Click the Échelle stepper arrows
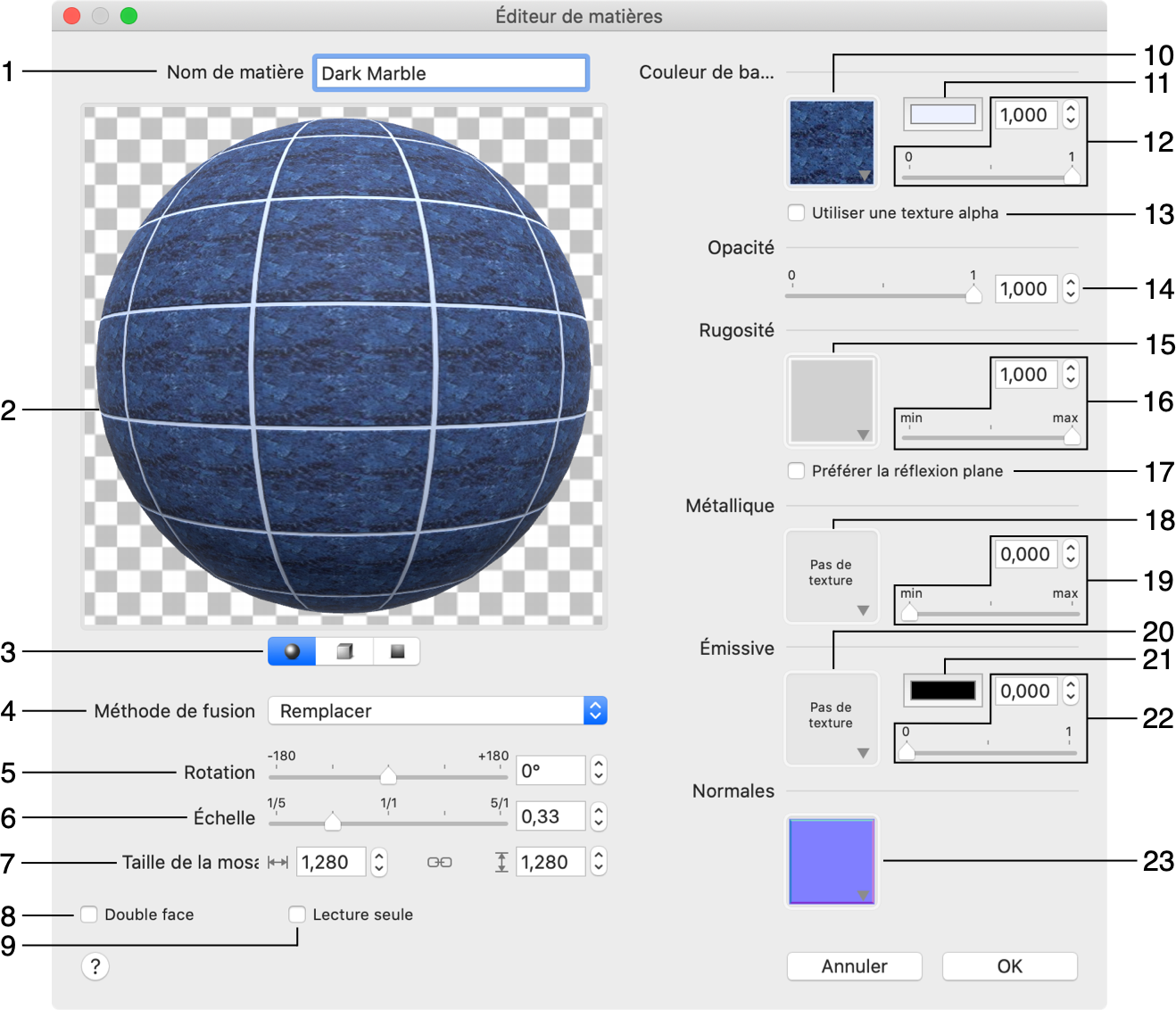 pyautogui.click(x=599, y=816)
